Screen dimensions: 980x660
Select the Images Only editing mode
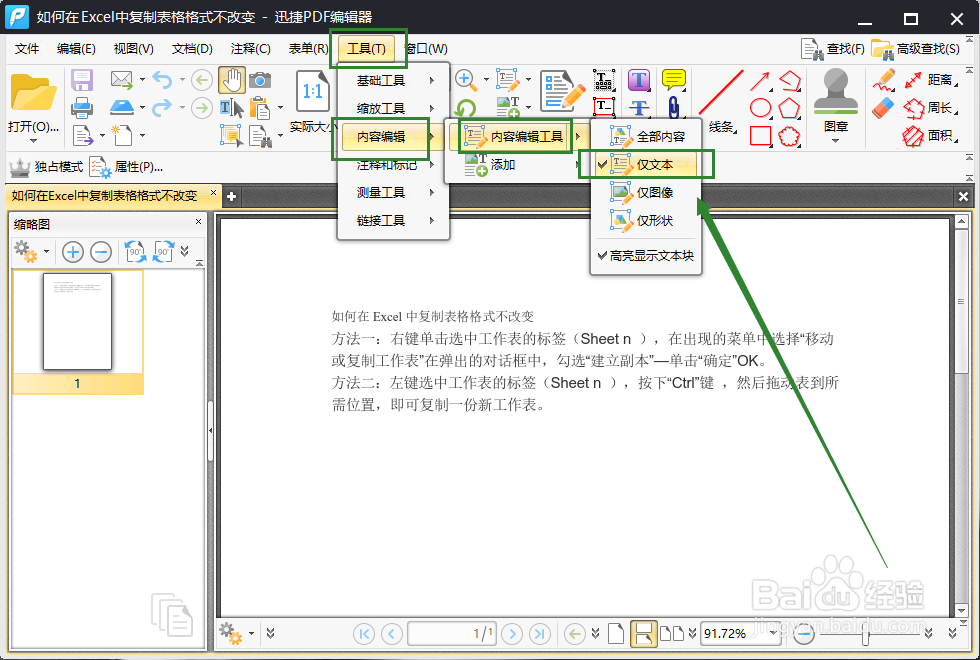click(x=646, y=192)
